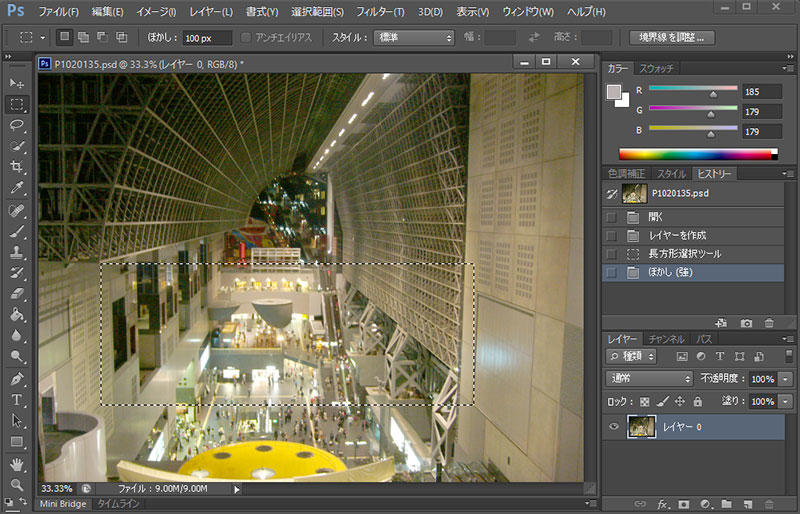This screenshot has width=800, height=514.
Task: Select the Clone Stamp tool
Action: click(x=17, y=252)
